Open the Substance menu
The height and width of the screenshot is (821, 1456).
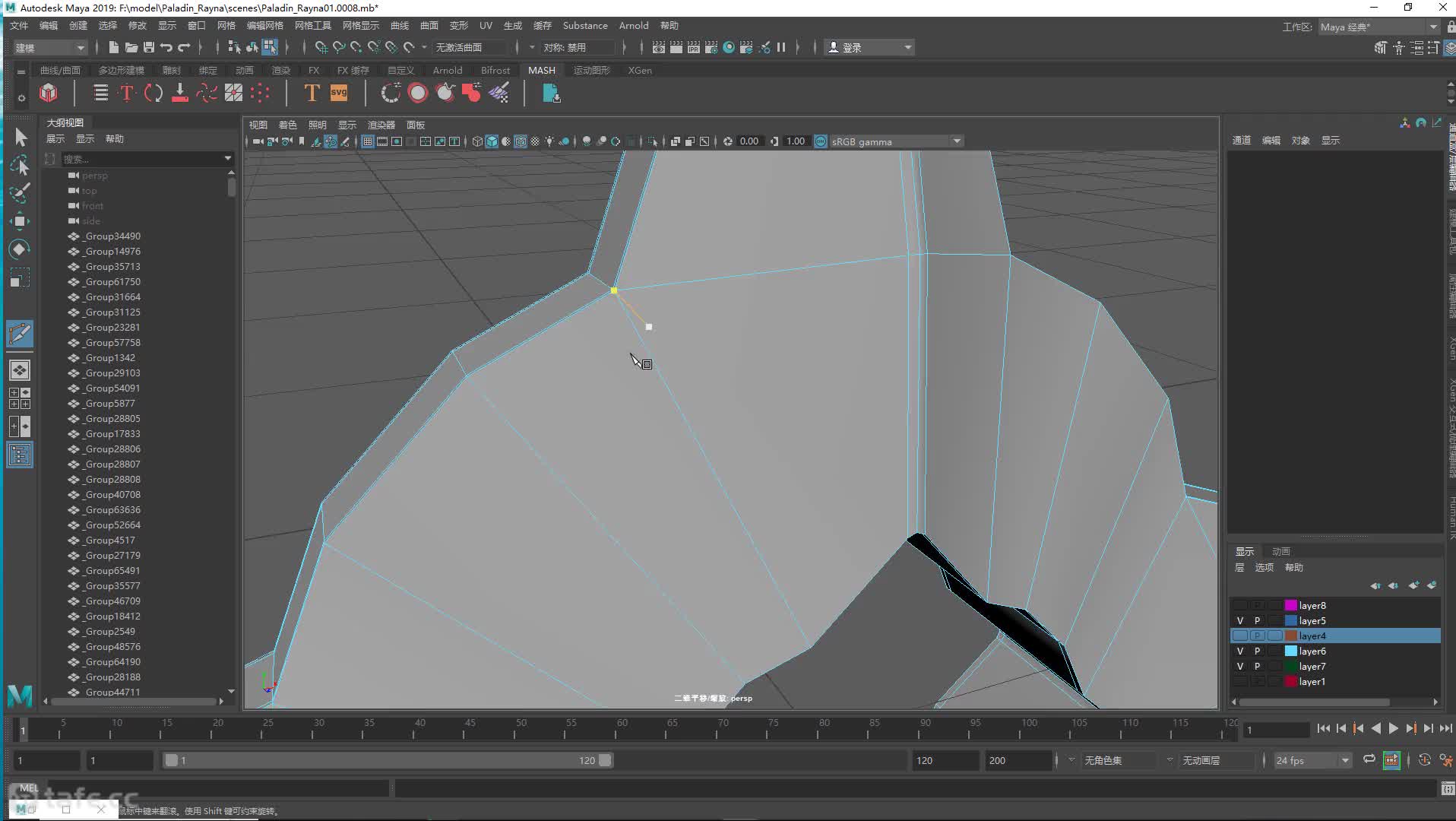(x=585, y=26)
